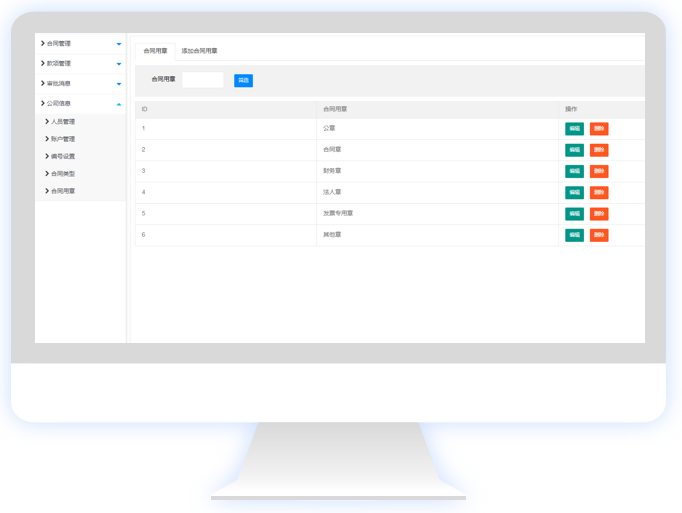Open 合同类型 in the sidebar
Image resolution: width=682 pixels, height=513 pixels.
(x=62, y=174)
